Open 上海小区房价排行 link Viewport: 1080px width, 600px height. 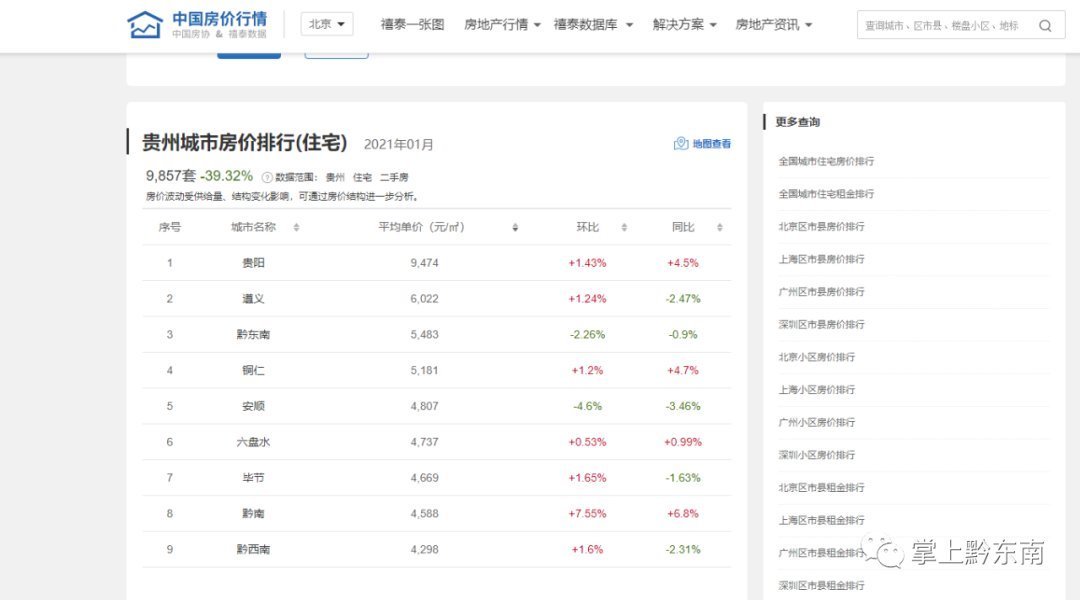pos(816,389)
